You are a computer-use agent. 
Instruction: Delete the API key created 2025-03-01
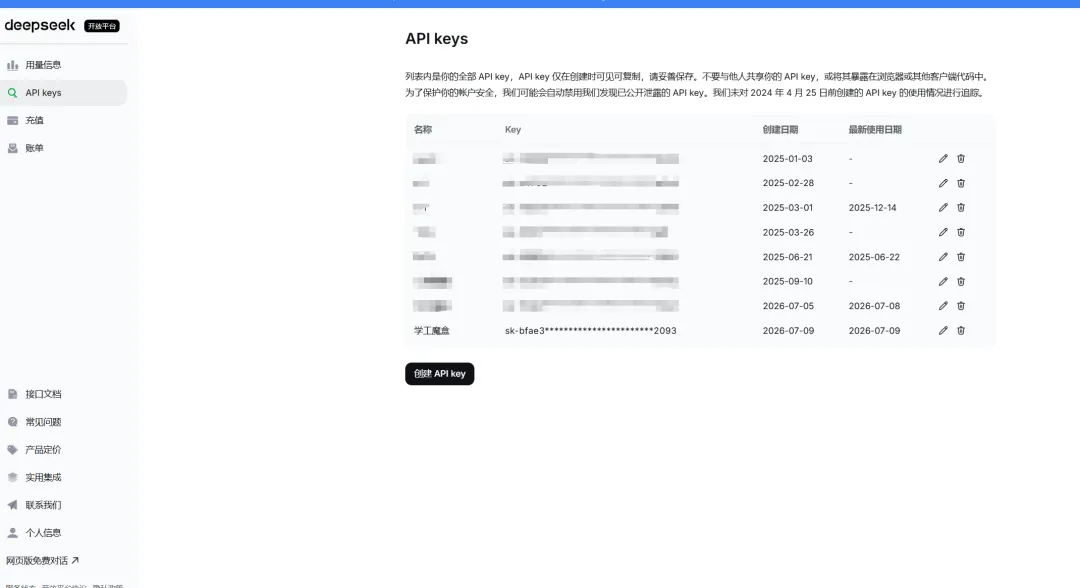coord(961,207)
